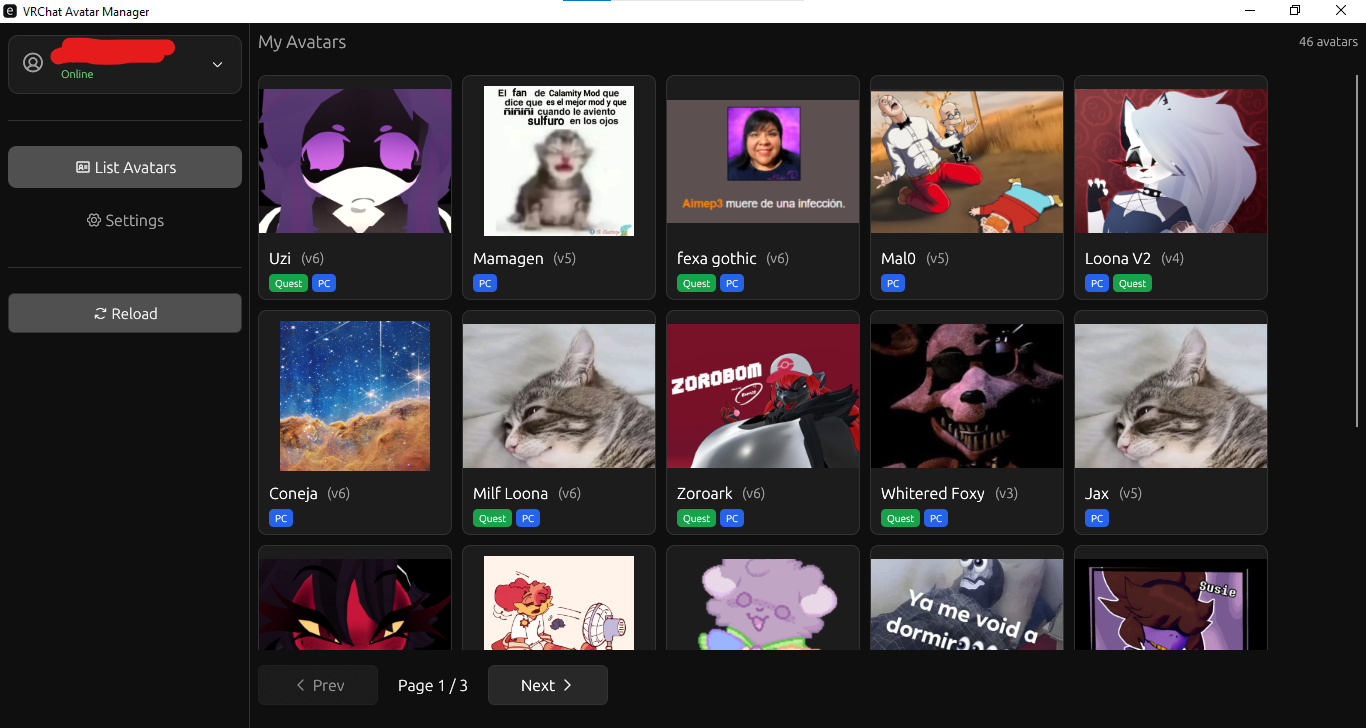Choose the Mal0 avatar thumbnail
Screen dimensions: 1366x728
[967, 161]
